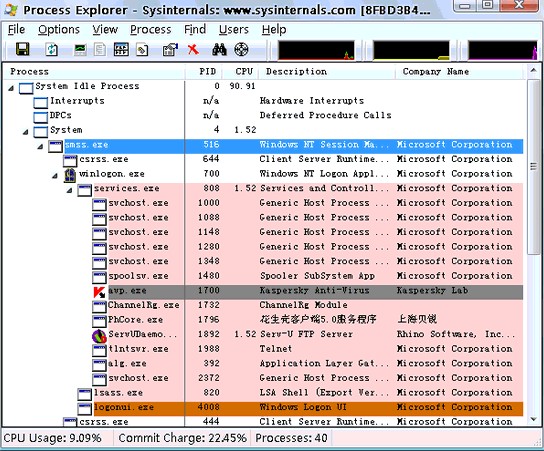Click the Process Explorer title bar icon
This screenshot has width=544, height=451.
(11, 10)
